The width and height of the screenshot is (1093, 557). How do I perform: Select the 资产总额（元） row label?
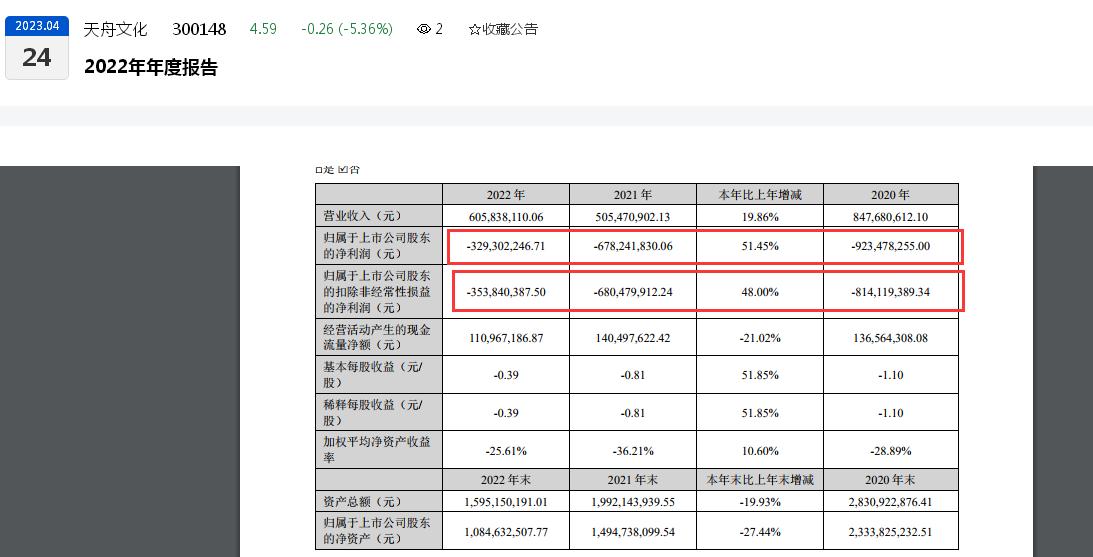coord(360,501)
